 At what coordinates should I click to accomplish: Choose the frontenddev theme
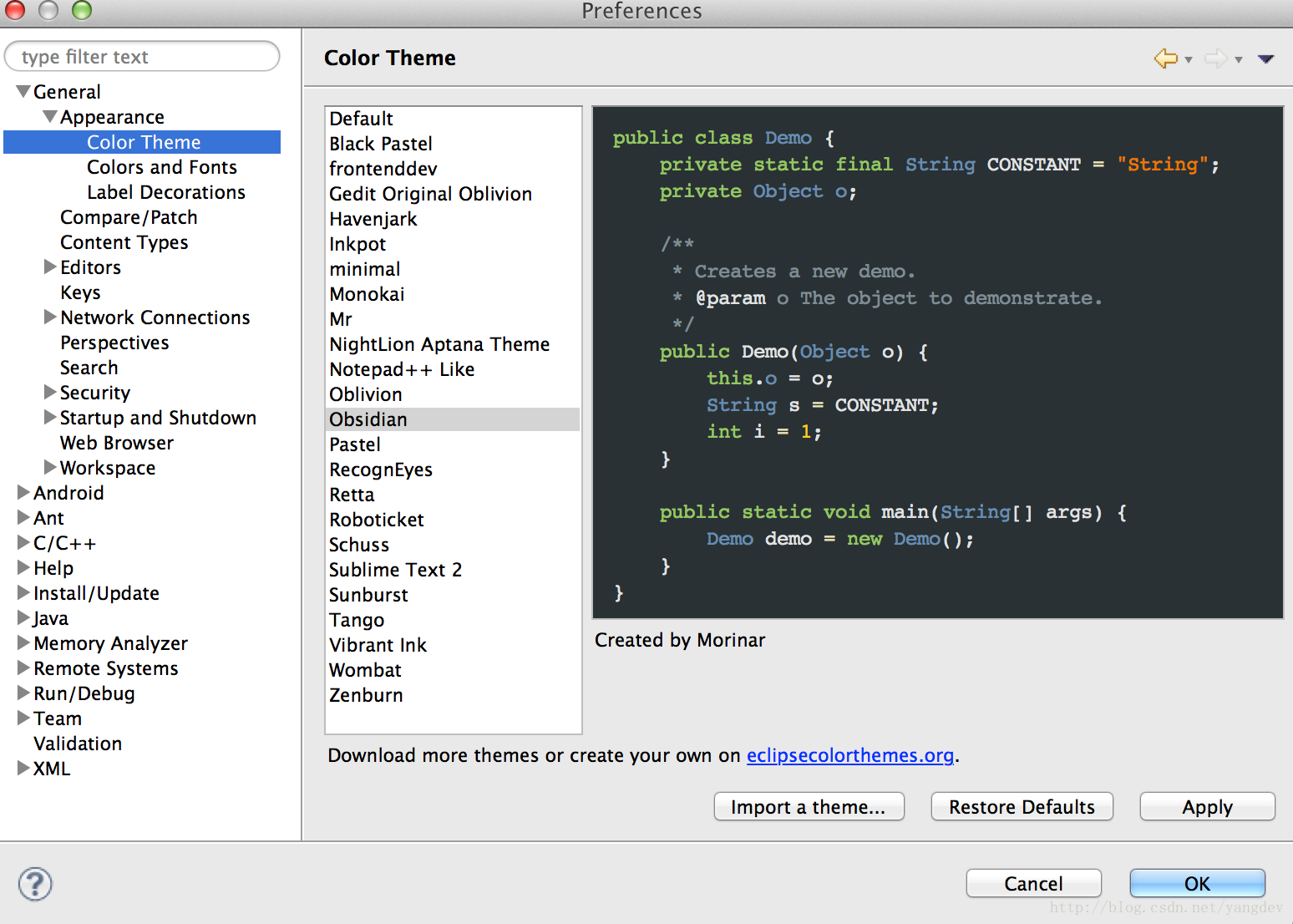pos(453,169)
